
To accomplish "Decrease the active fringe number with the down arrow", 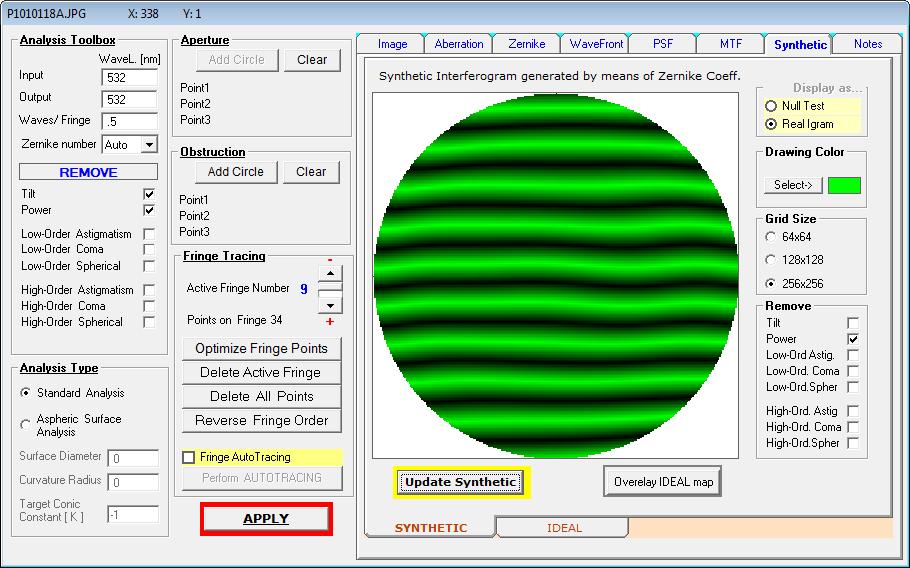I will (330, 305).
